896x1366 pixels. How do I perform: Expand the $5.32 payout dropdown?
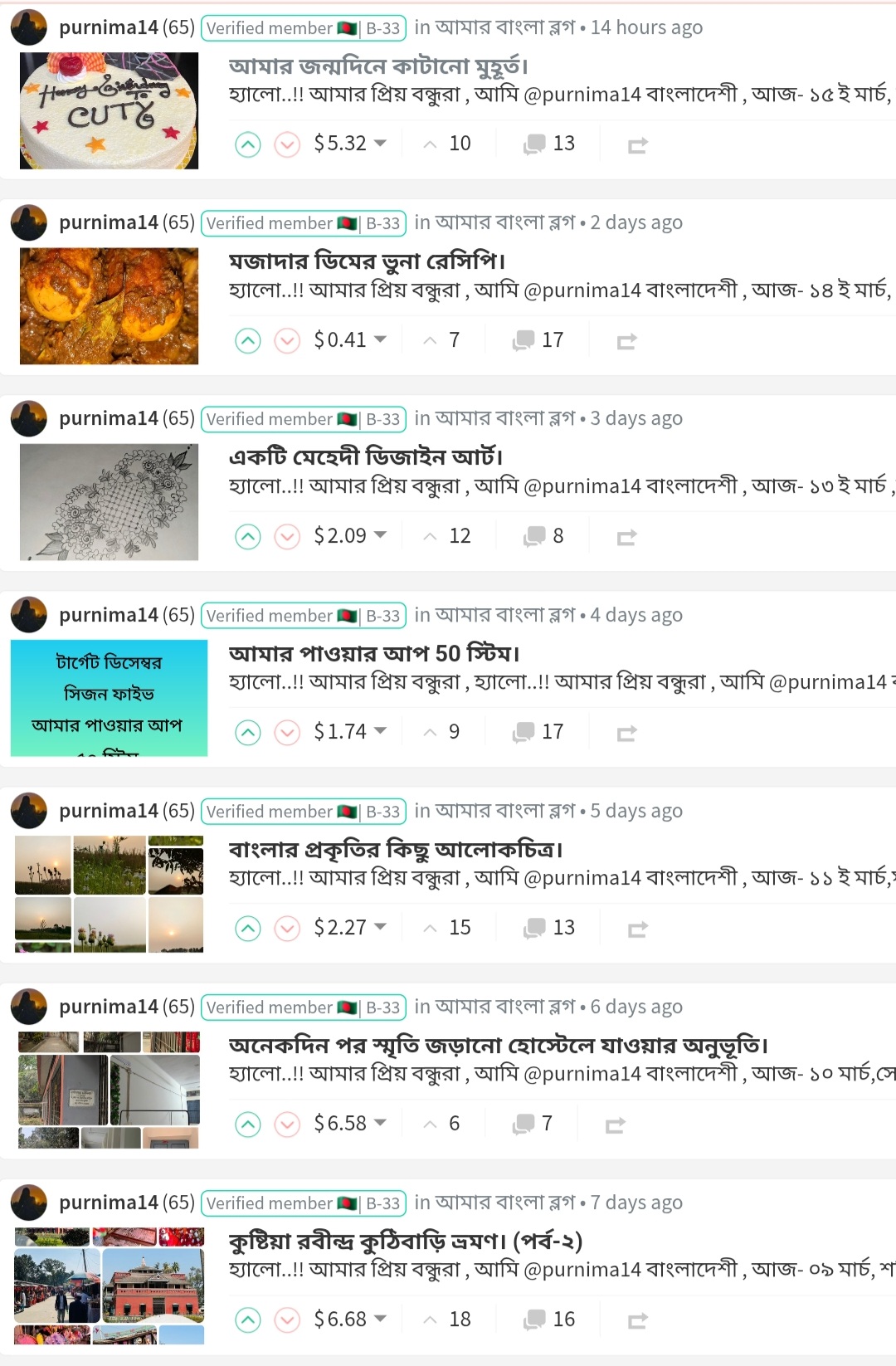(350, 144)
